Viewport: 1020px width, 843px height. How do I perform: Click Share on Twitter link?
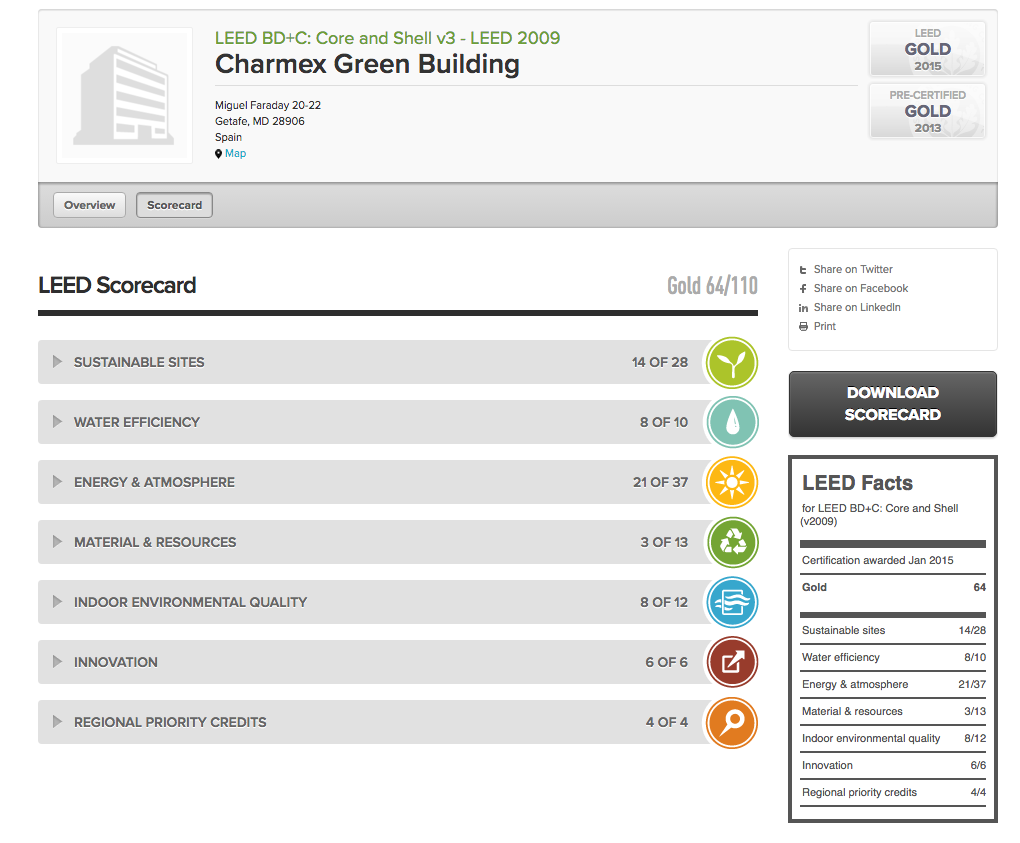point(853,269)
